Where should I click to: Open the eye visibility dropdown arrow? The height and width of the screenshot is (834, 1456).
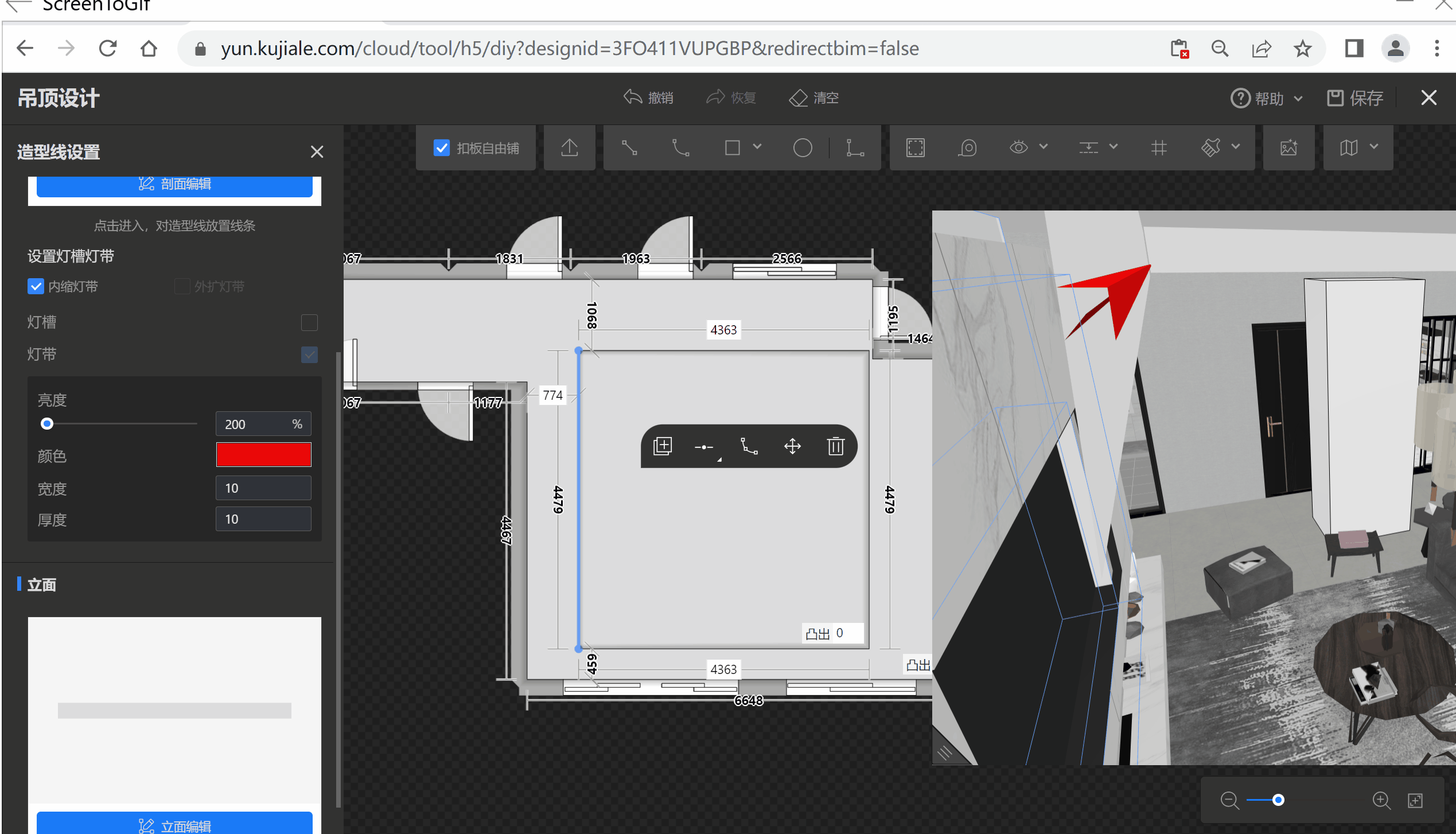pos(1044,147)
